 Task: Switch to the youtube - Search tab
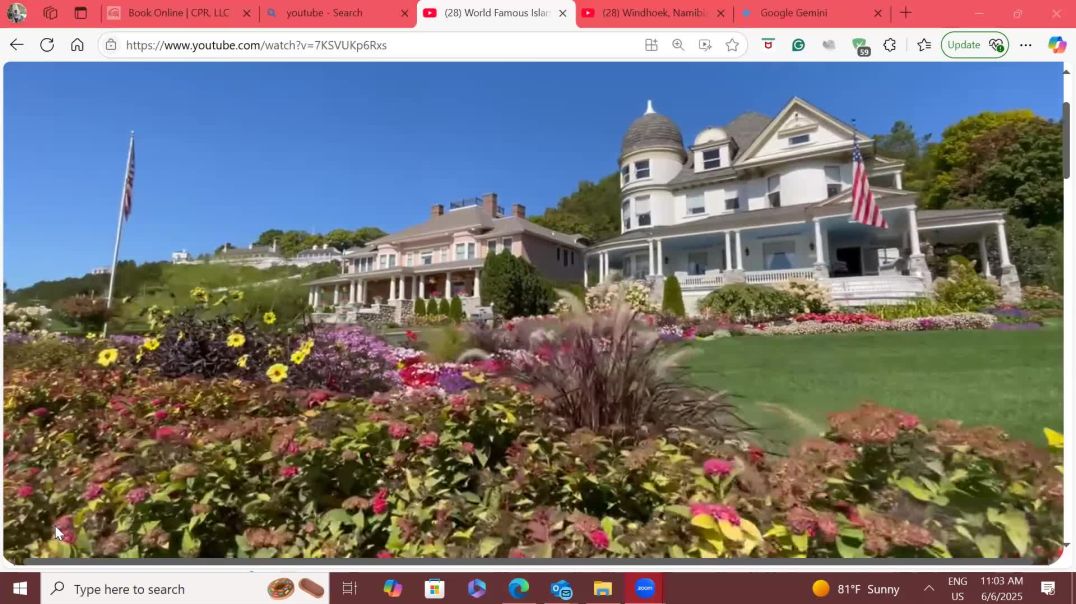(x=325, y=12)
